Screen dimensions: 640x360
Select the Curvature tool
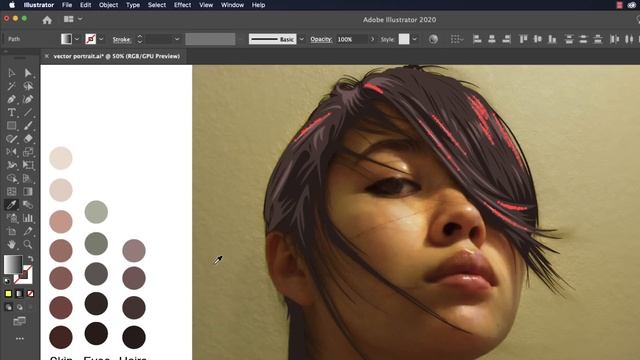tap(28, 100)
